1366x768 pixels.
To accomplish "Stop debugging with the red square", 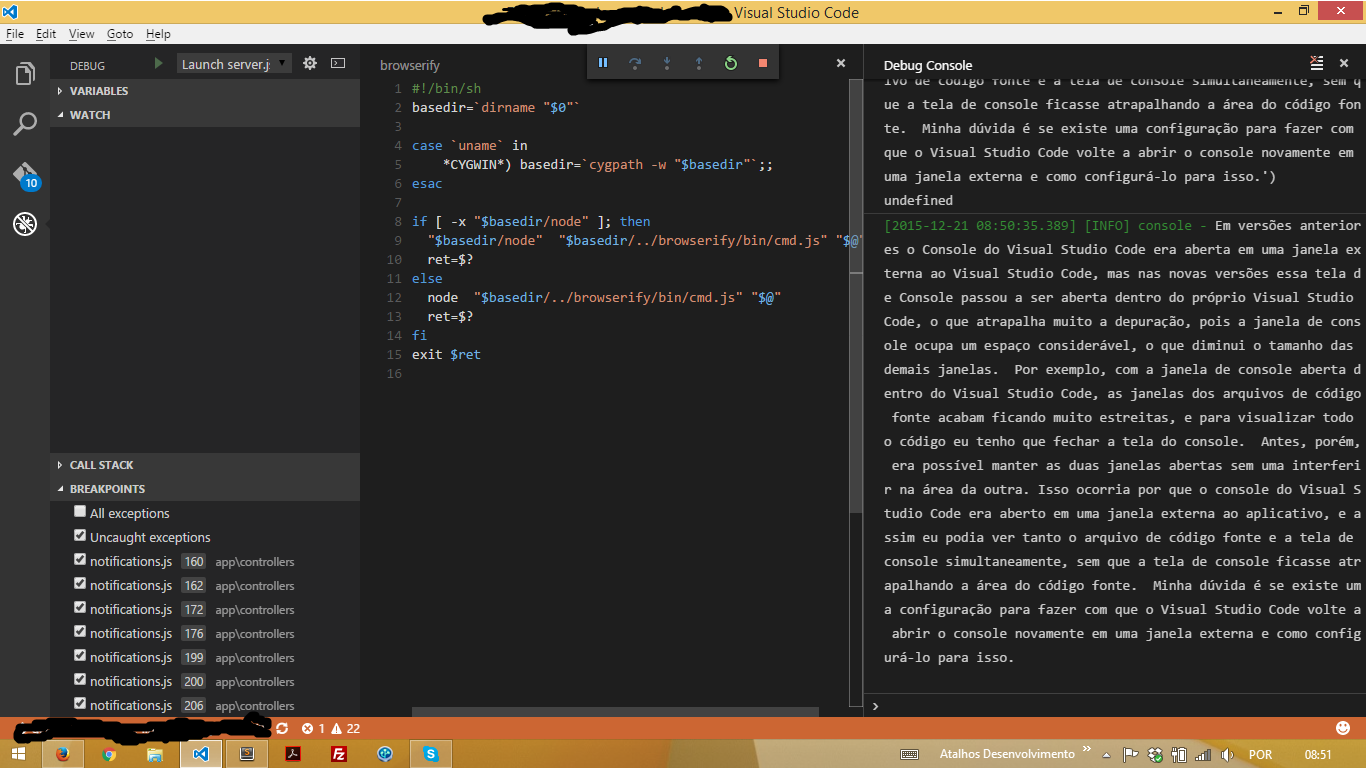I will 763,63.
